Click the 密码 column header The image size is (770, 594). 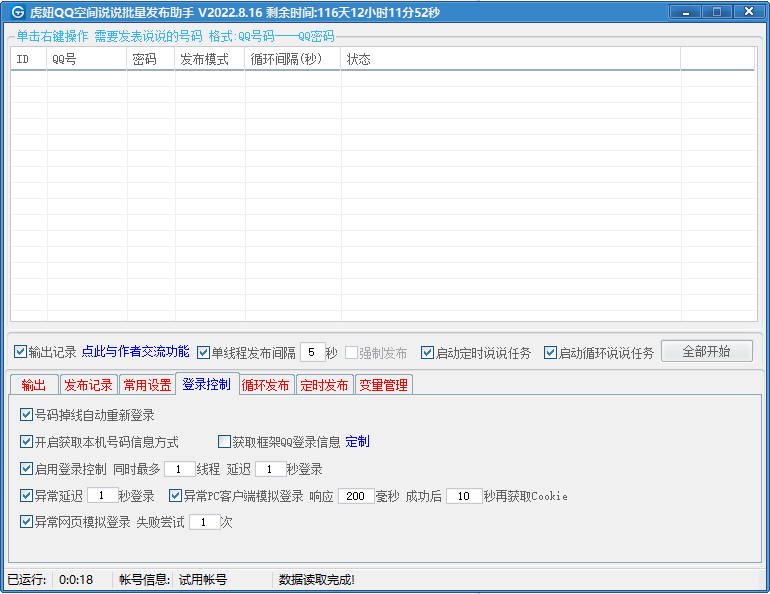pyautogui.click(x=151, y=59)
